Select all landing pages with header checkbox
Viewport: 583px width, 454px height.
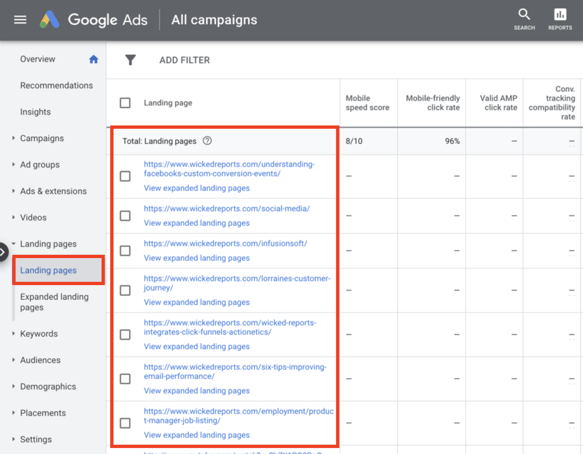(125, 103)
